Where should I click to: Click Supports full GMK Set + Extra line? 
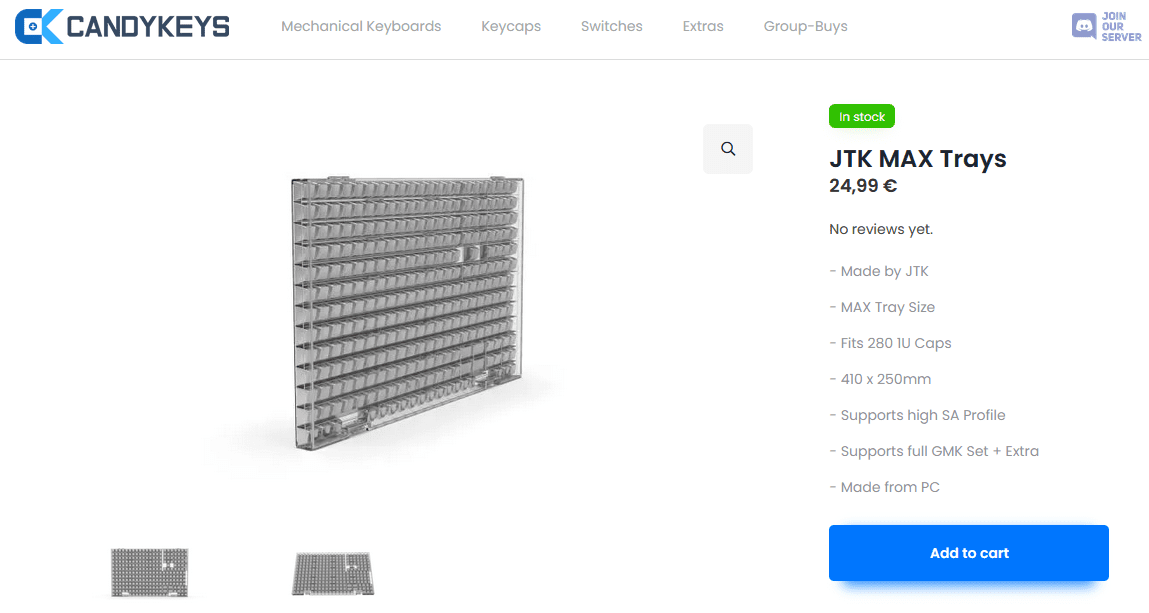point(934,451)
